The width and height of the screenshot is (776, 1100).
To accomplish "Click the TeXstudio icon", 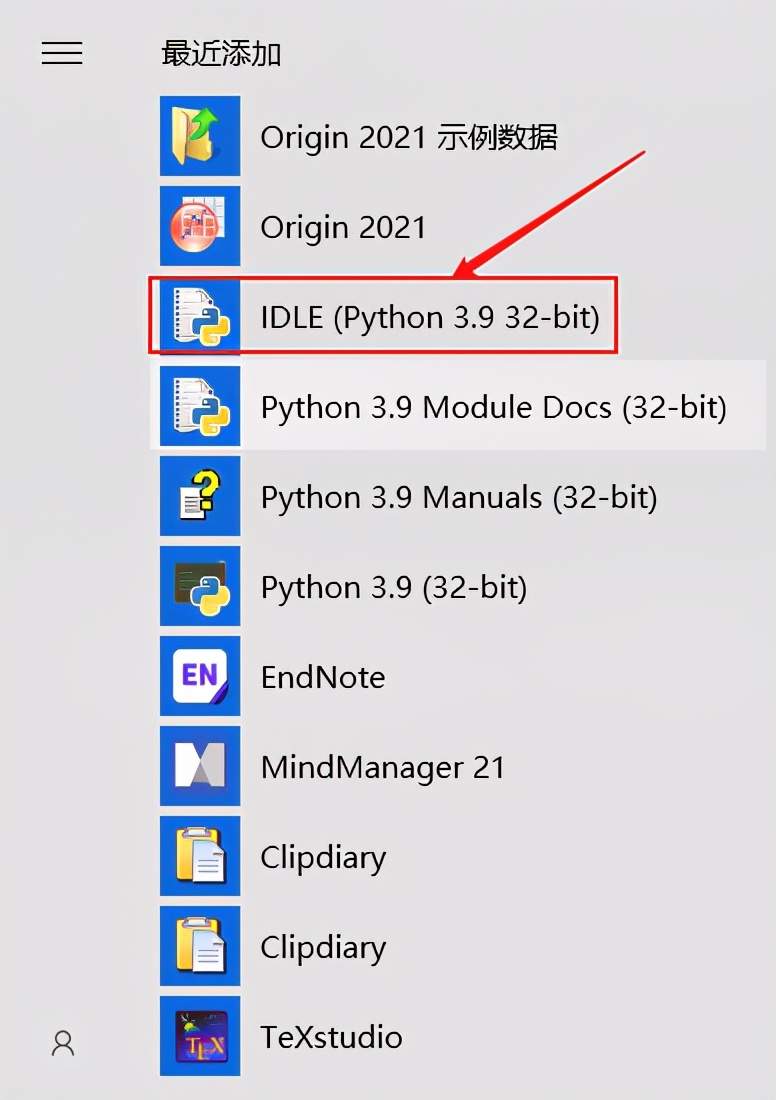I will (200, 1035).
